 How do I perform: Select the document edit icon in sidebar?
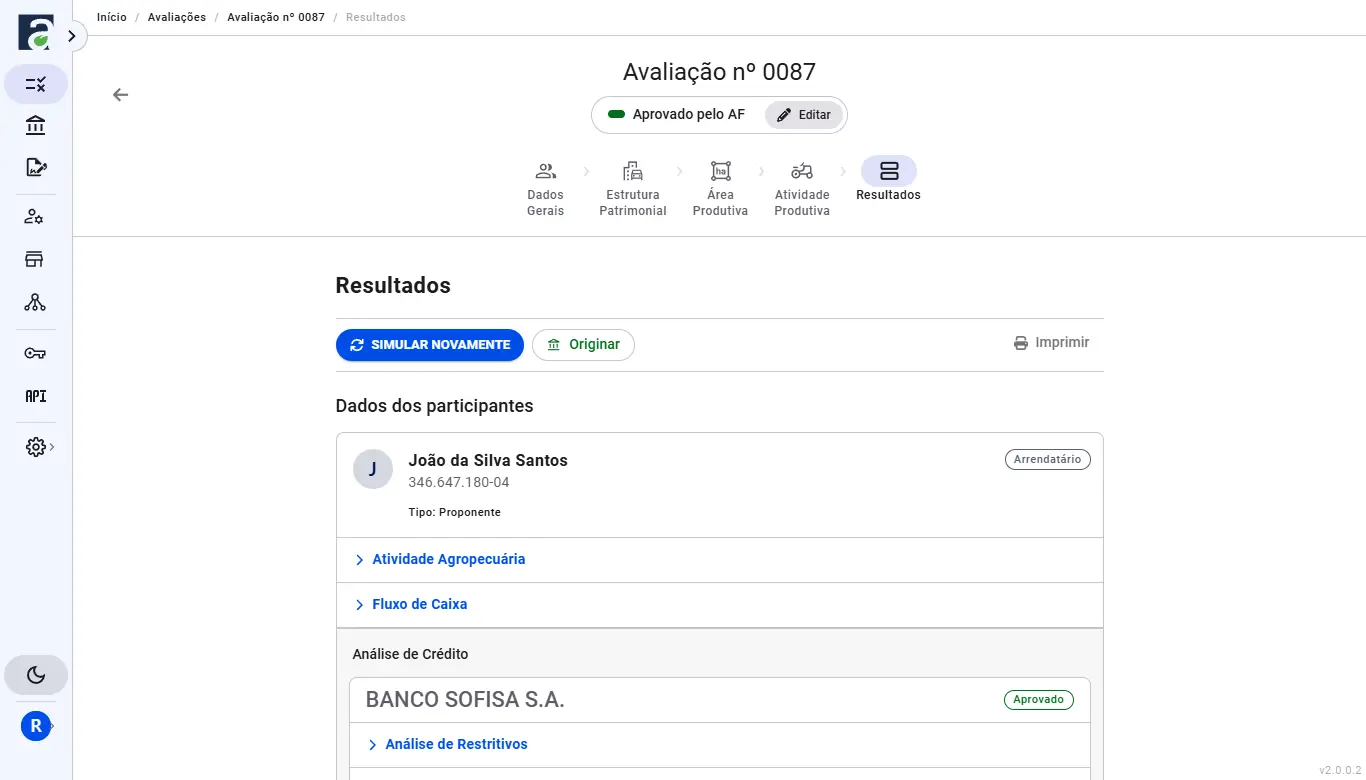(x=36, y=166)
